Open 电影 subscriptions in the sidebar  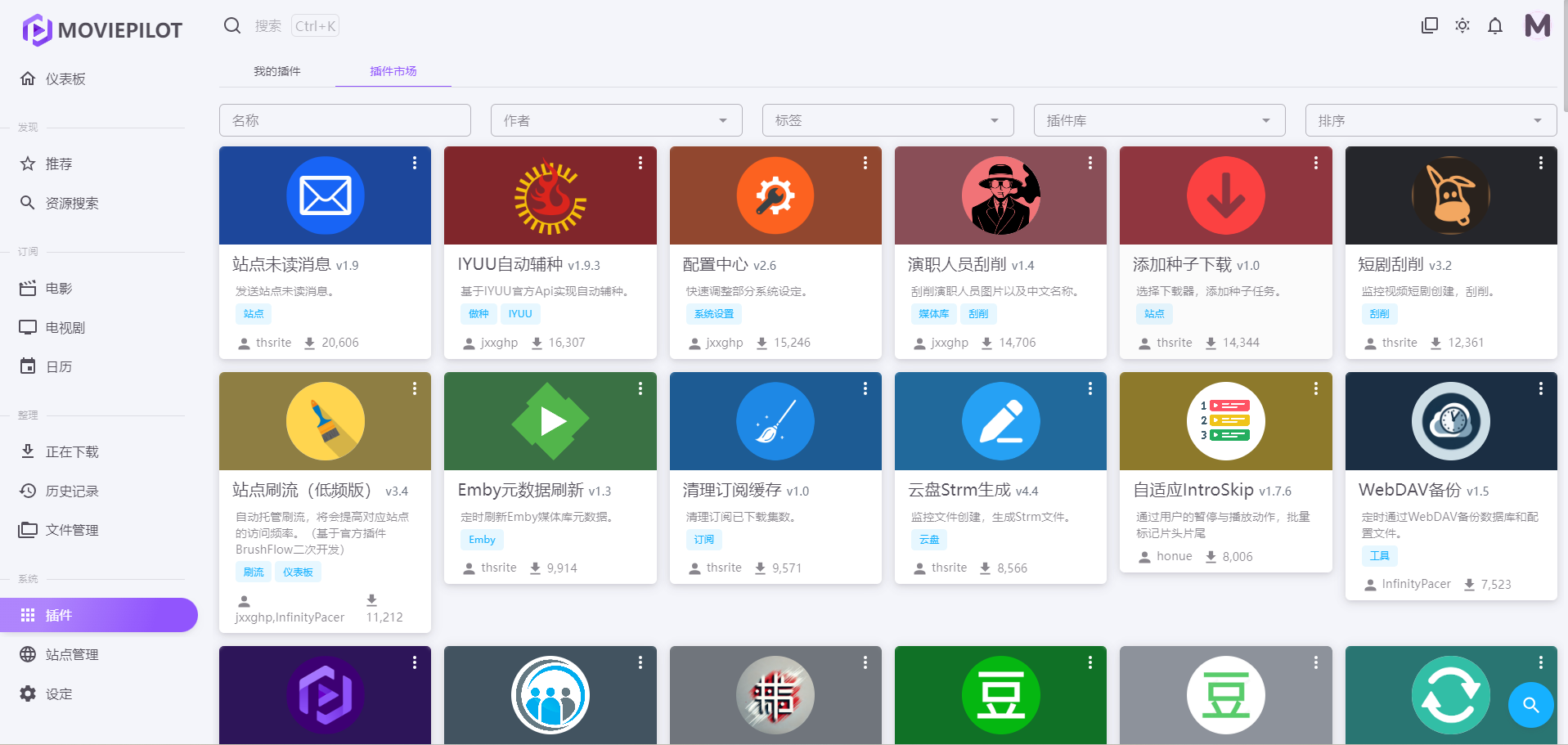pyautogui.click(x=99, y=288)
